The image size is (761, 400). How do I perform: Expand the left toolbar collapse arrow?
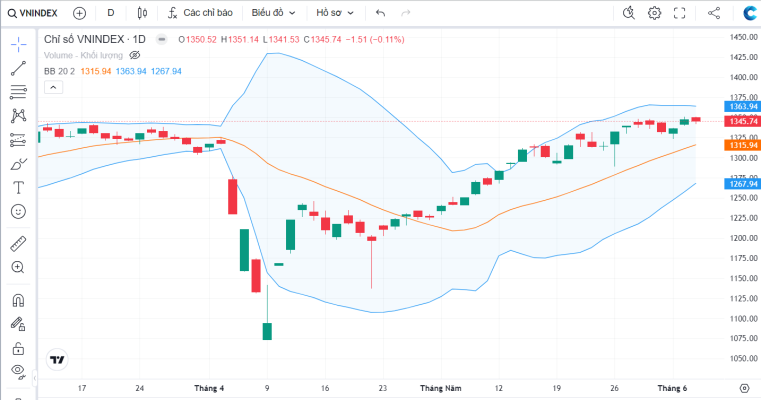pyautogui.click(x=35, y=378)
